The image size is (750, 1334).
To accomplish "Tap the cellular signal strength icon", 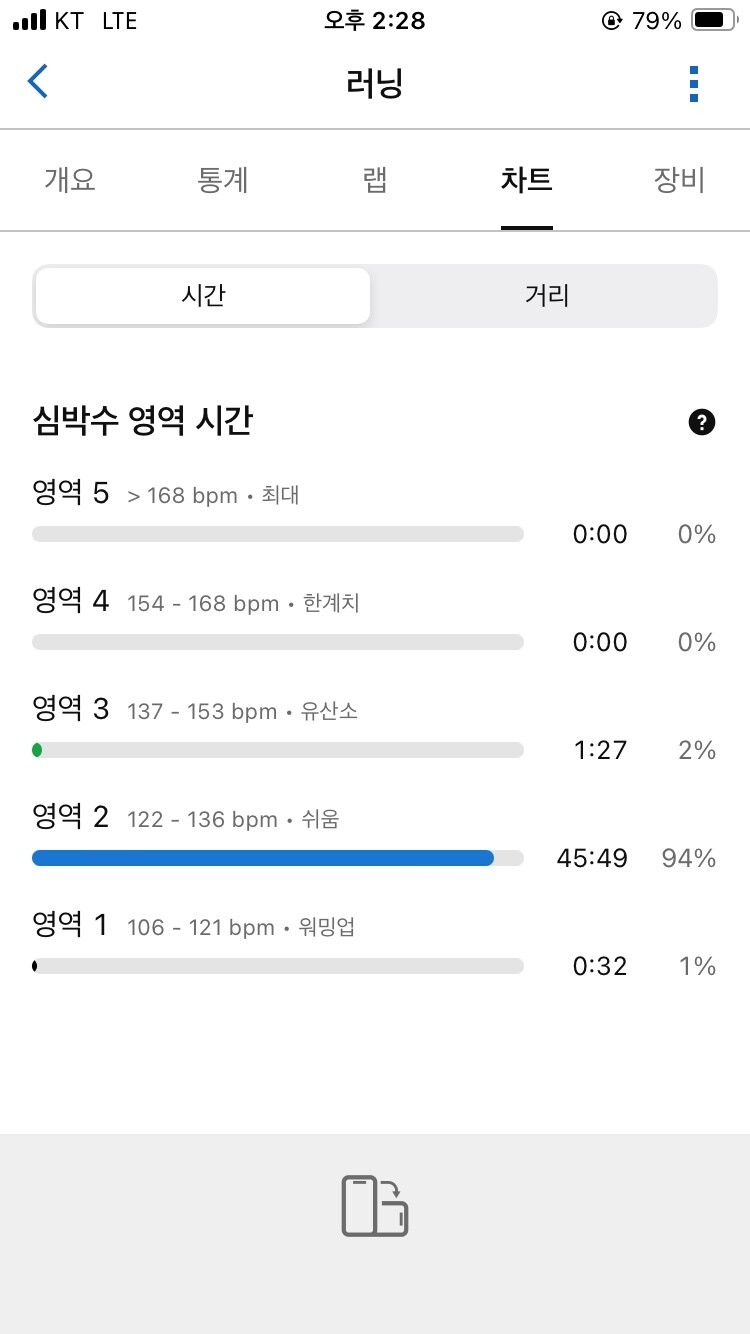I will pos(30,20).
